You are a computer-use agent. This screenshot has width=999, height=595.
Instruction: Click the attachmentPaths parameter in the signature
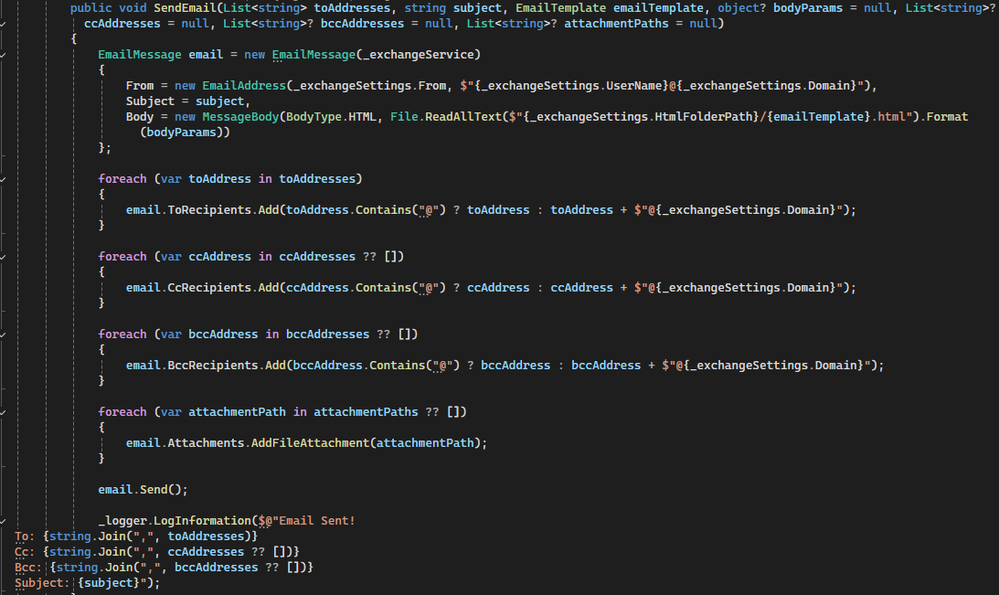[x=616, y=24]
